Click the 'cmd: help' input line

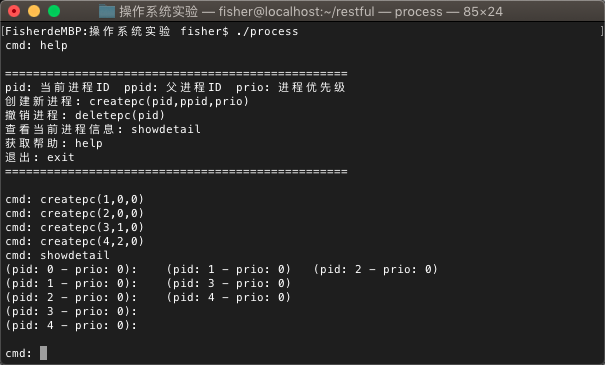37,46
